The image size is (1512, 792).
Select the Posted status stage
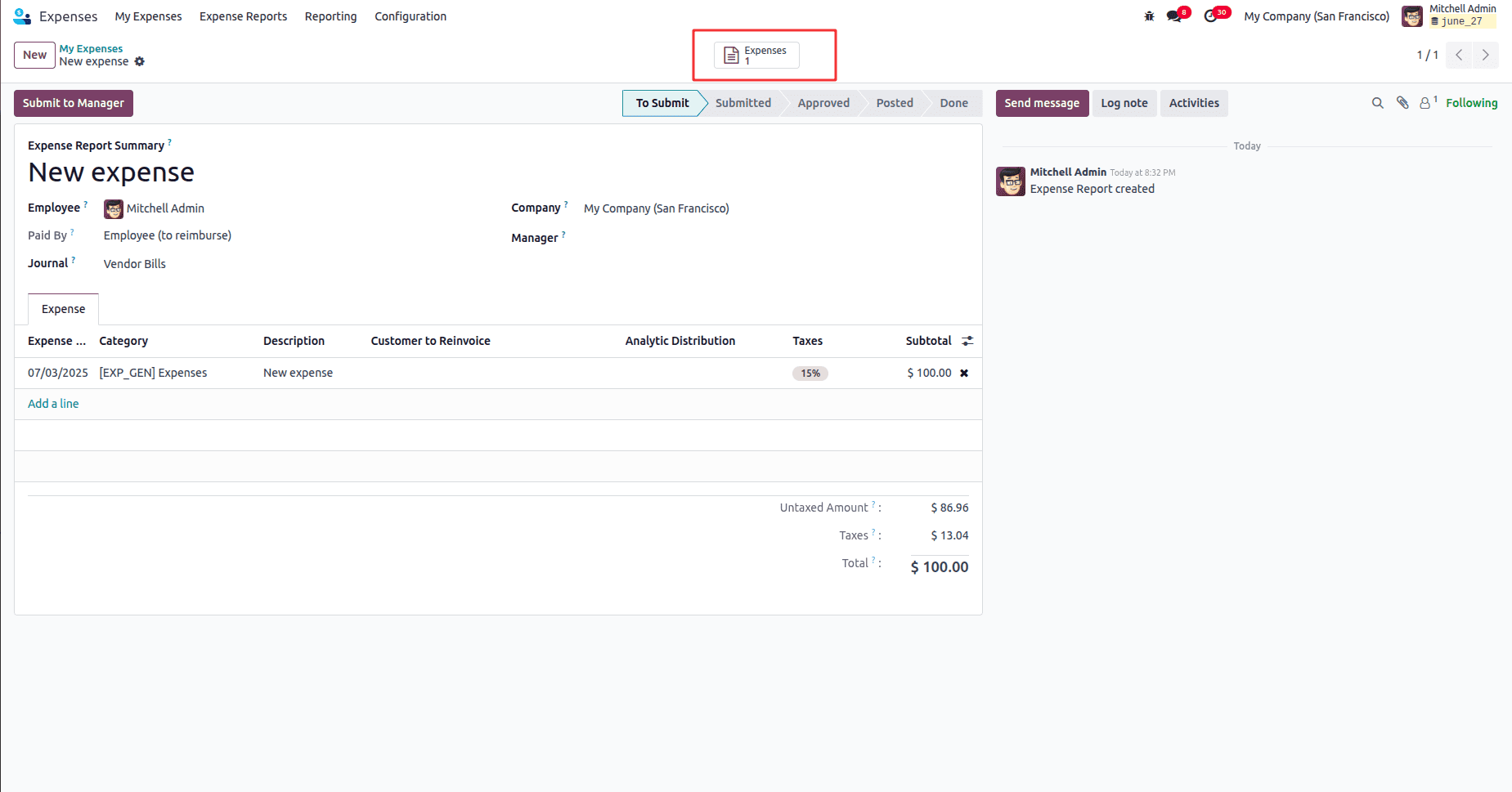895,103
